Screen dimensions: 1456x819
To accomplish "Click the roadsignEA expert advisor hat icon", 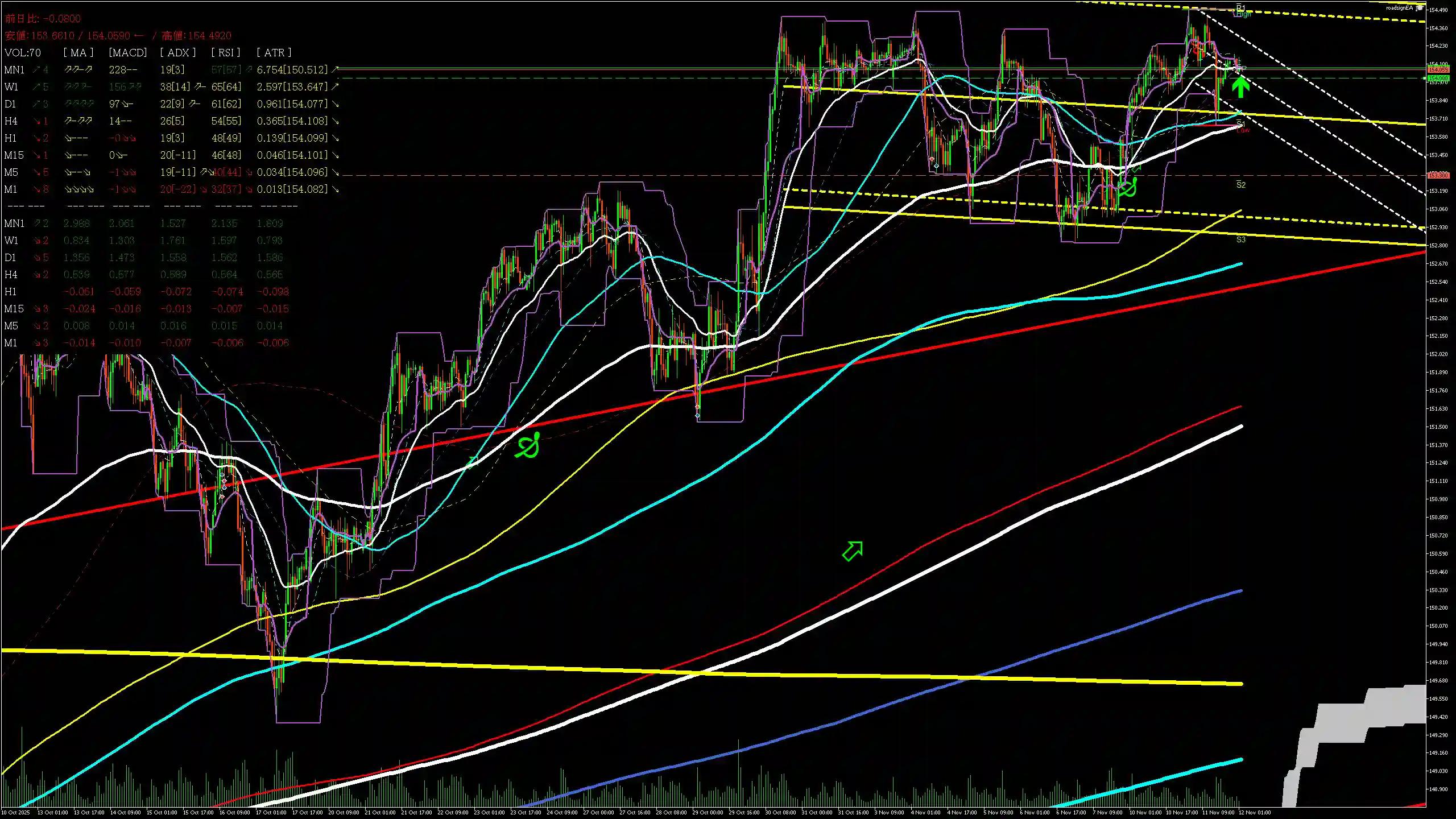I will tap(1420, 7).
